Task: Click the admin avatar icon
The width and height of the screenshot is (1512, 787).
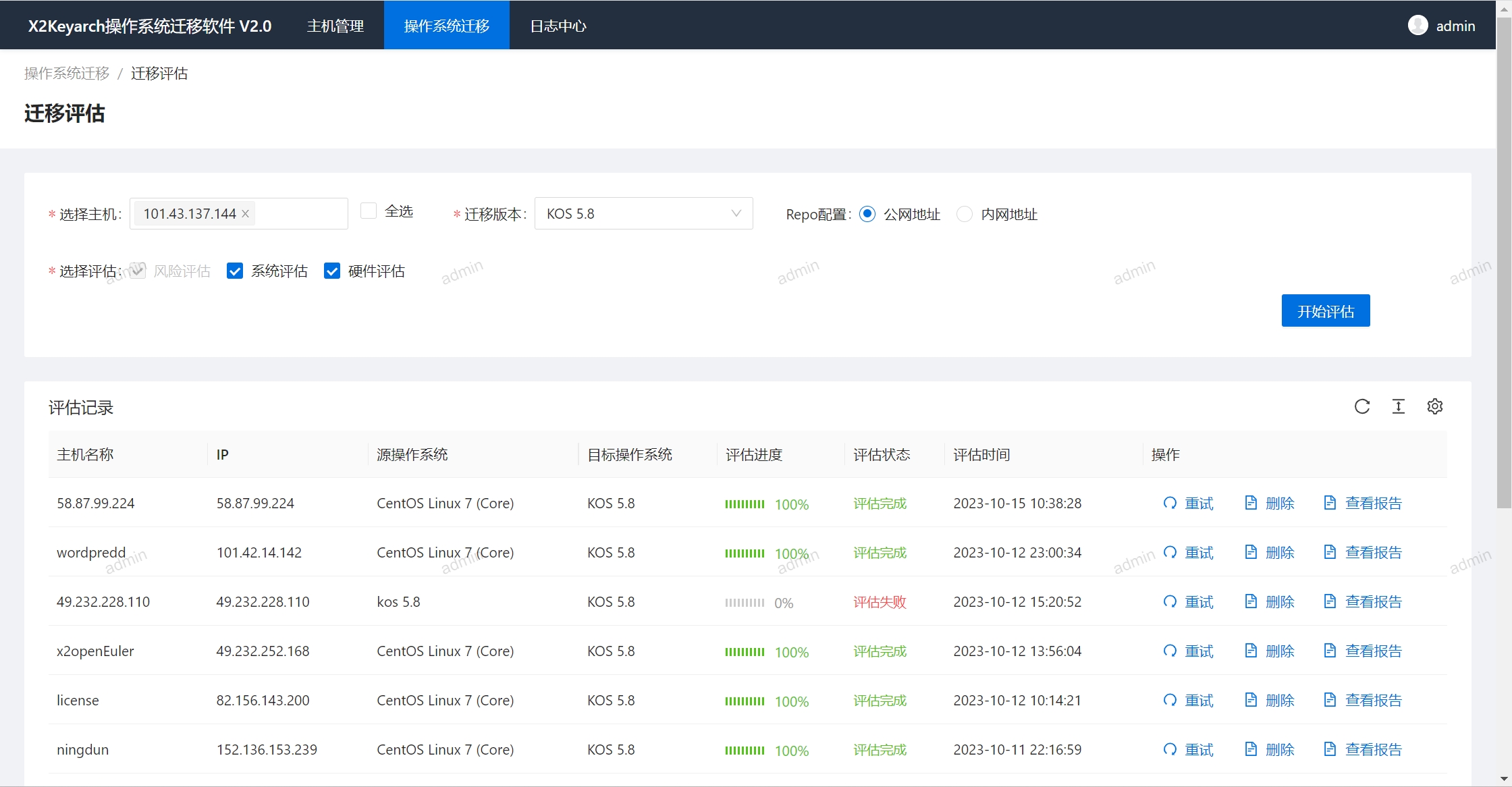Action: click(x=1417, y=26)
